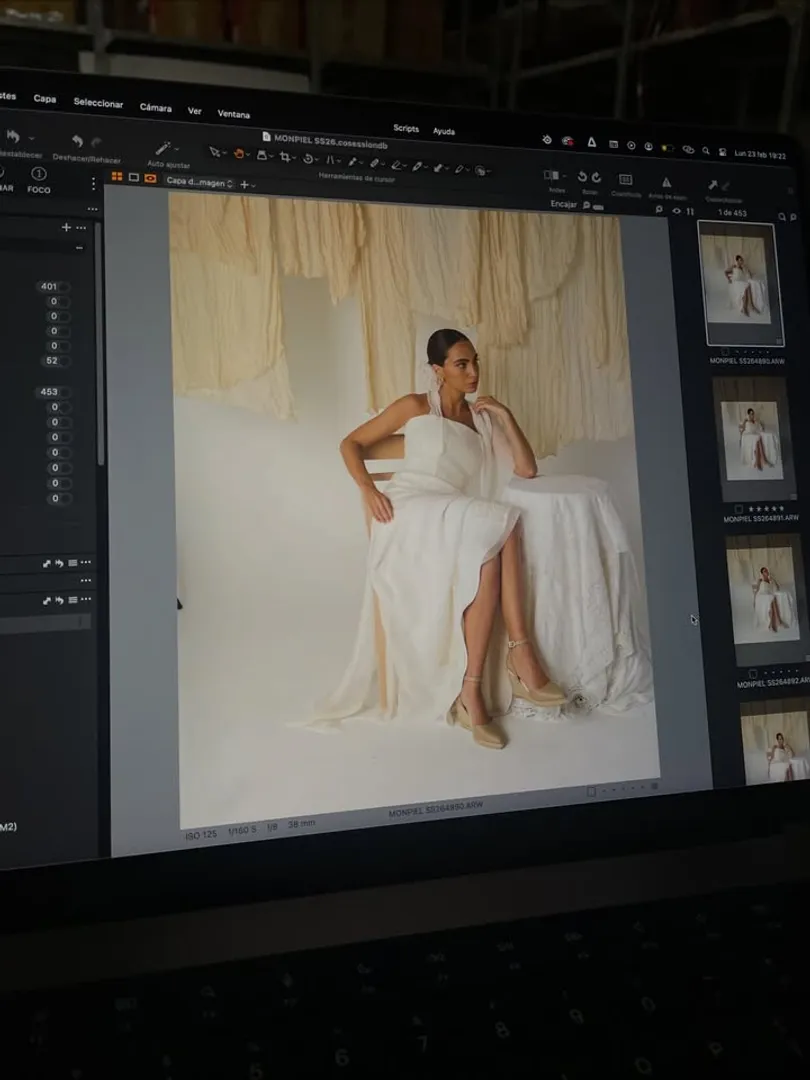Click the keystone cursor tool icon
Screen dimensions: 810x1080
click(329, 159)
